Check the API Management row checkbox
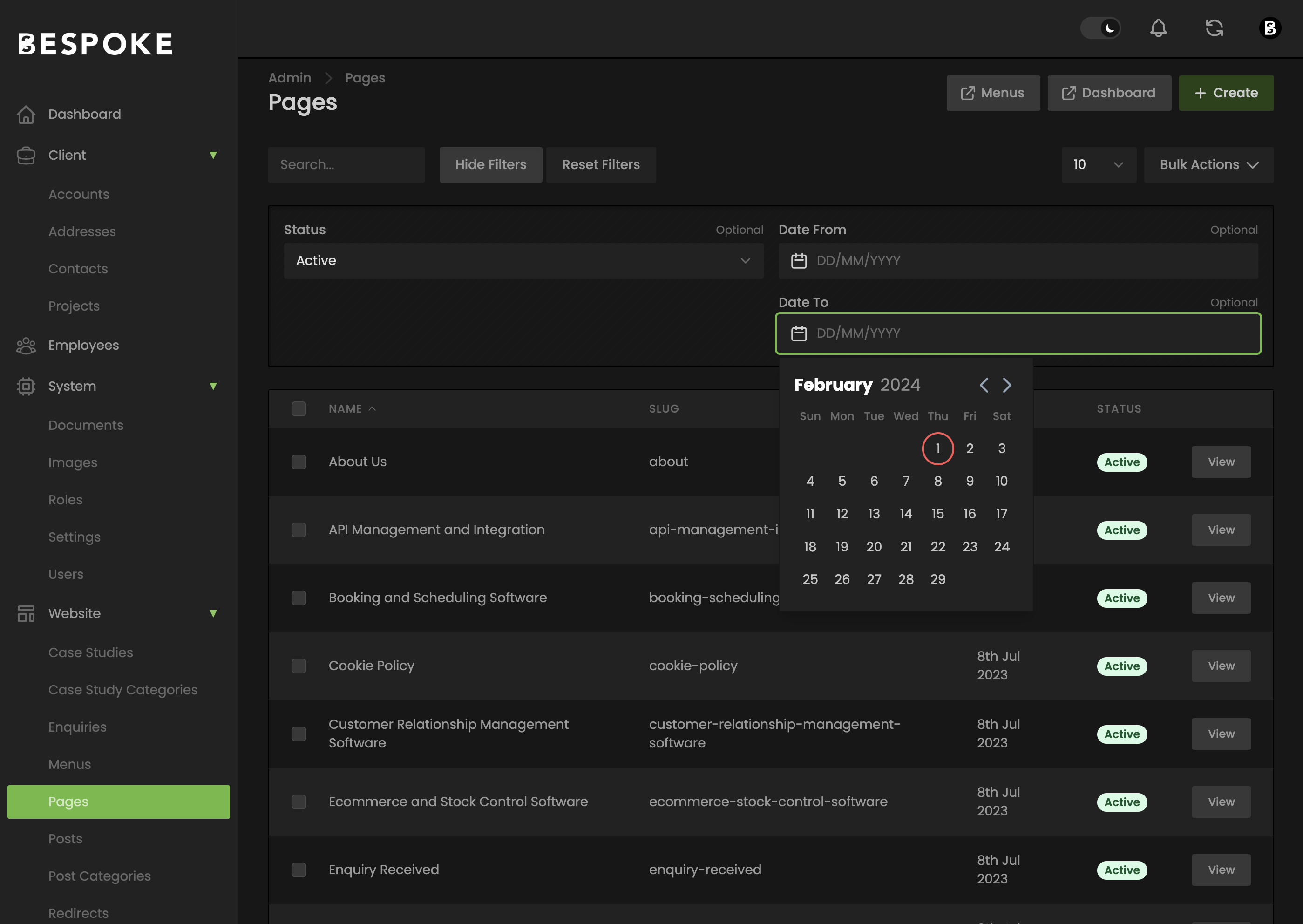 point(299,530)
